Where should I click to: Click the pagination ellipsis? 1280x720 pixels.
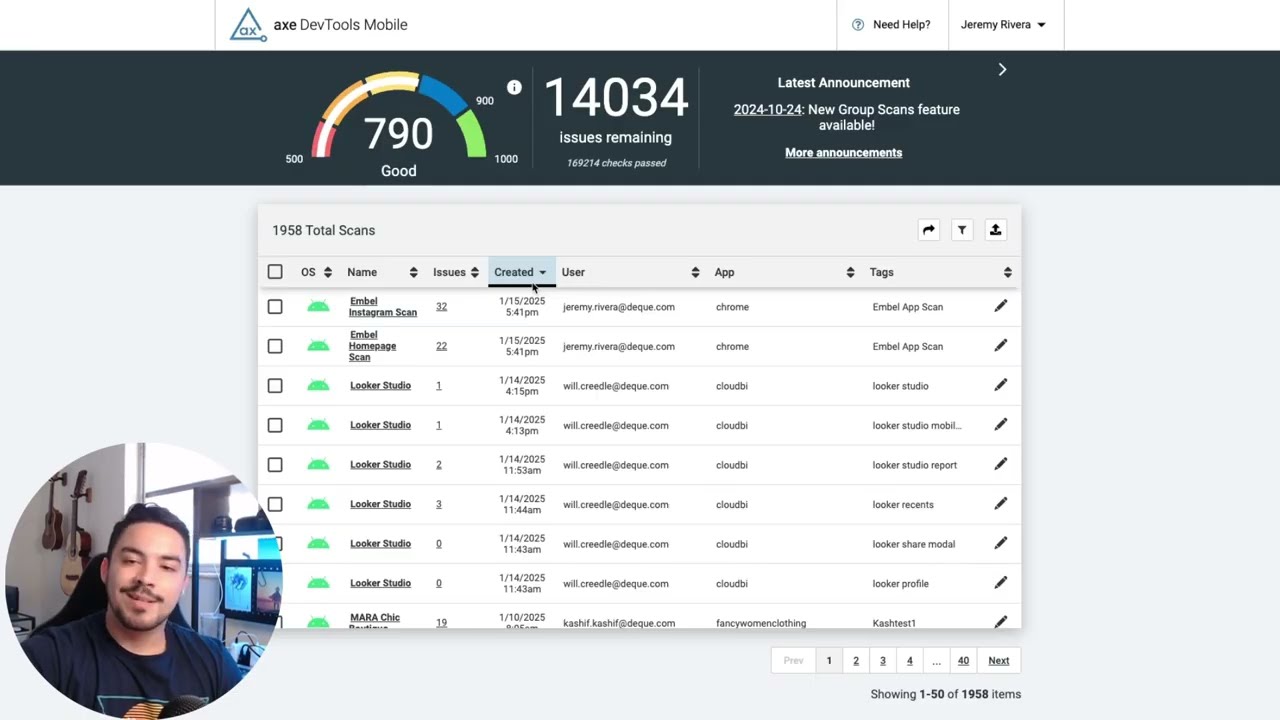(937, 660)
